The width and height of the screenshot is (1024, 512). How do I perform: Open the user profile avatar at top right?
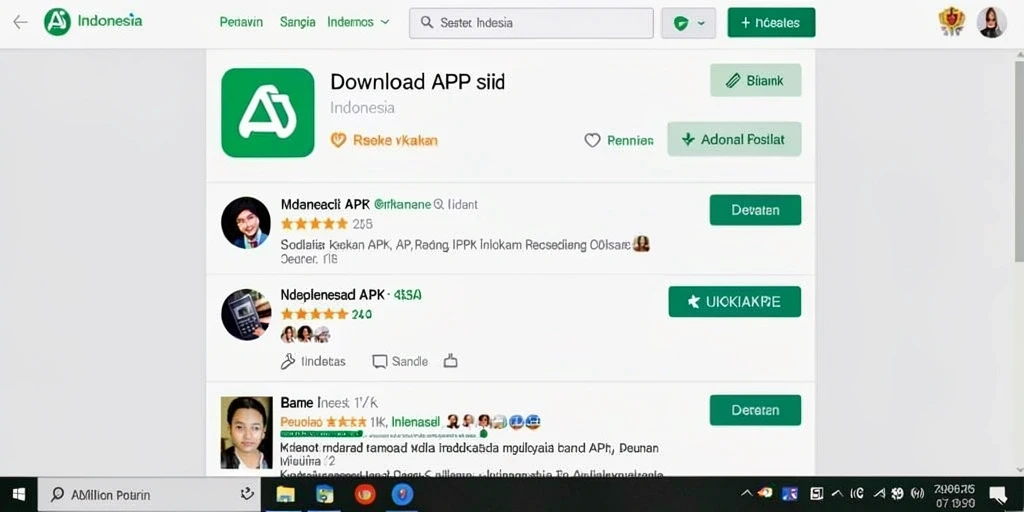coord(991,22)
